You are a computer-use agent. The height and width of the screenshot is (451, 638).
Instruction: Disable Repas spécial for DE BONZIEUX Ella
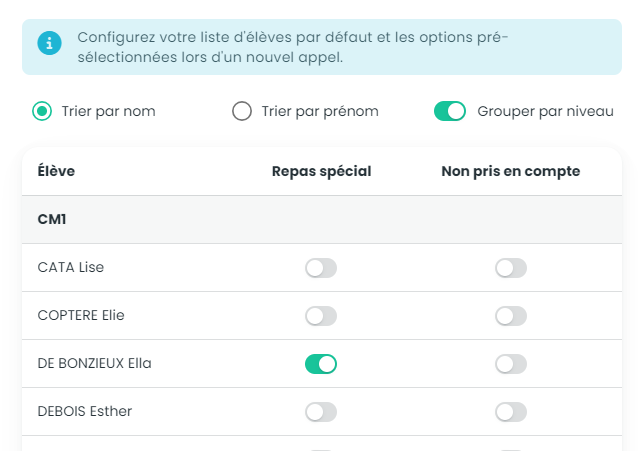[321, 364]
